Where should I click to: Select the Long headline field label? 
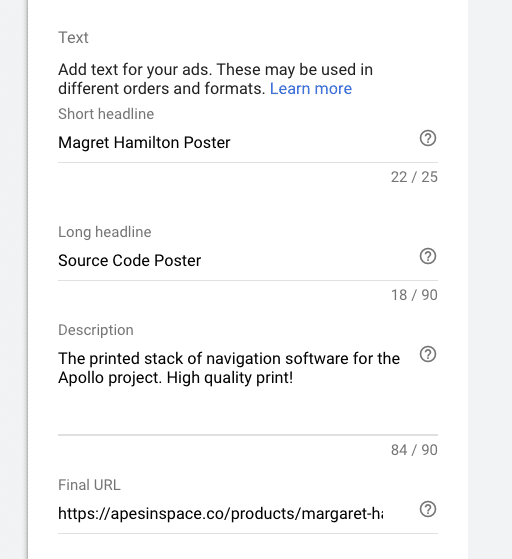click(x=105, y=232)
